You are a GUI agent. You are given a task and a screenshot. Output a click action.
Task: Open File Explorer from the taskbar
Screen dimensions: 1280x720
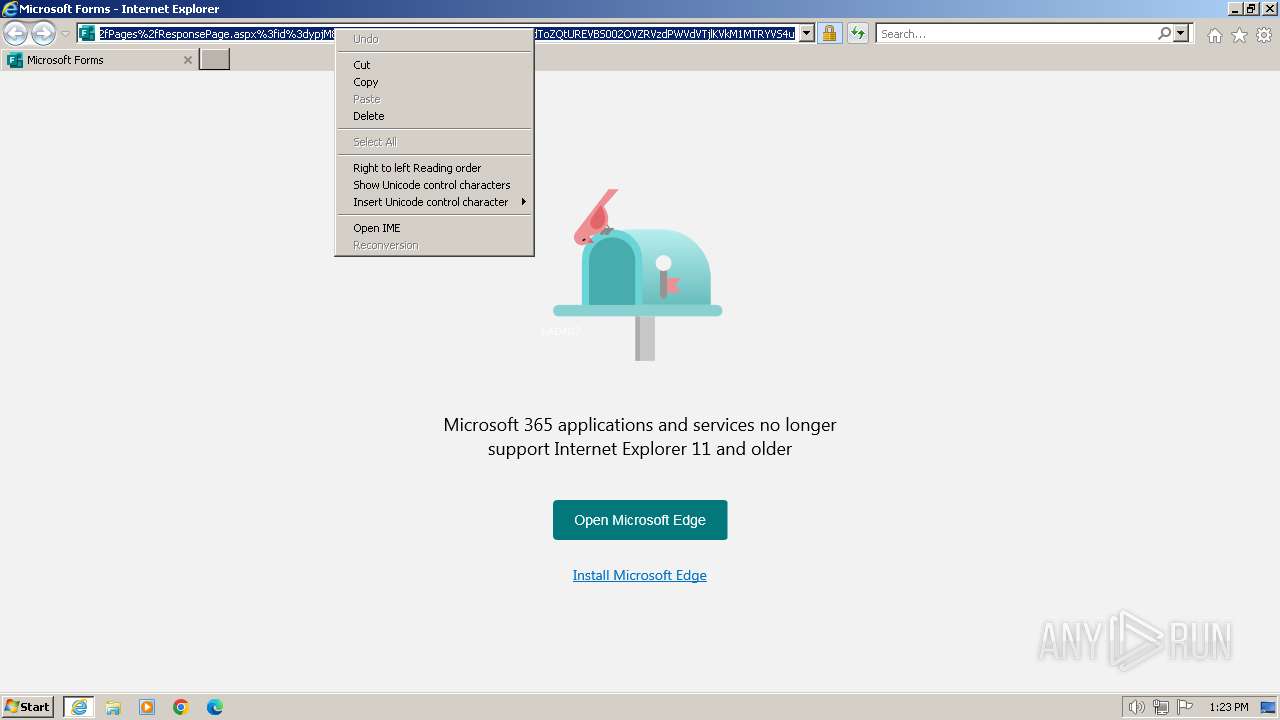(x=113, y=707)
